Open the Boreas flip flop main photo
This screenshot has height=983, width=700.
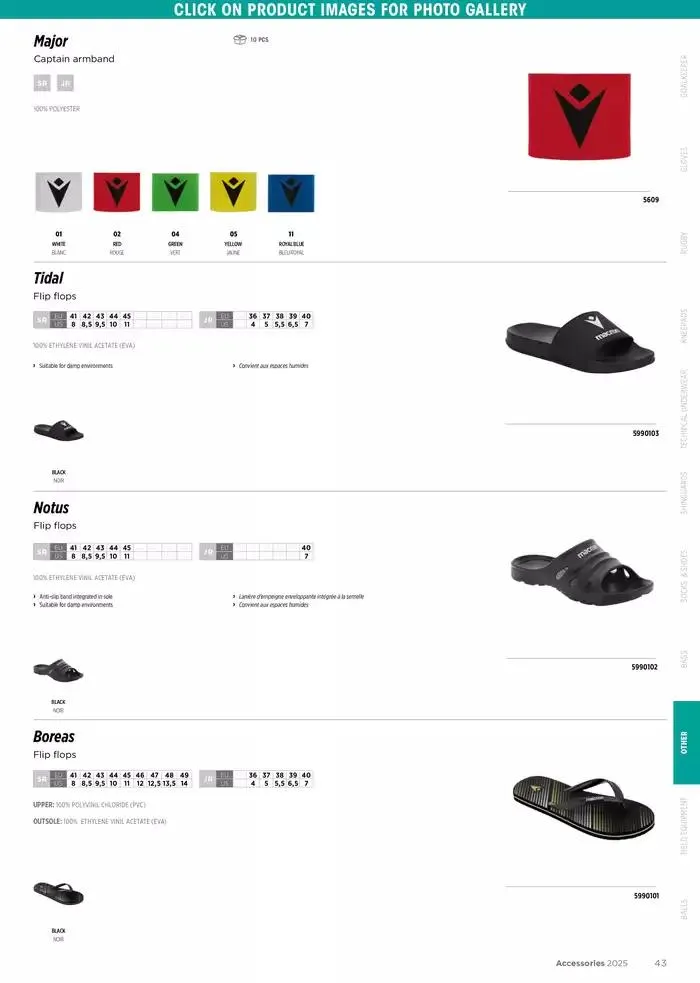(x=583, y=806)
